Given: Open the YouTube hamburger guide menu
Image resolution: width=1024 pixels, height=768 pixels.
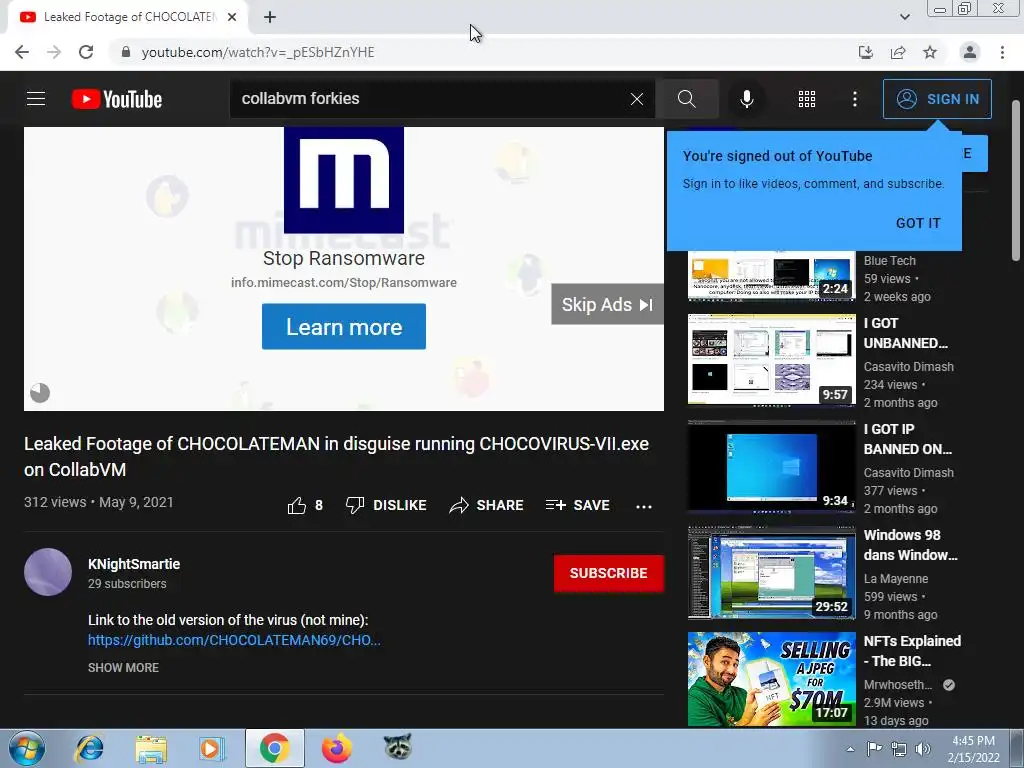Looking at the screenshot, I should tap(36, 99).
